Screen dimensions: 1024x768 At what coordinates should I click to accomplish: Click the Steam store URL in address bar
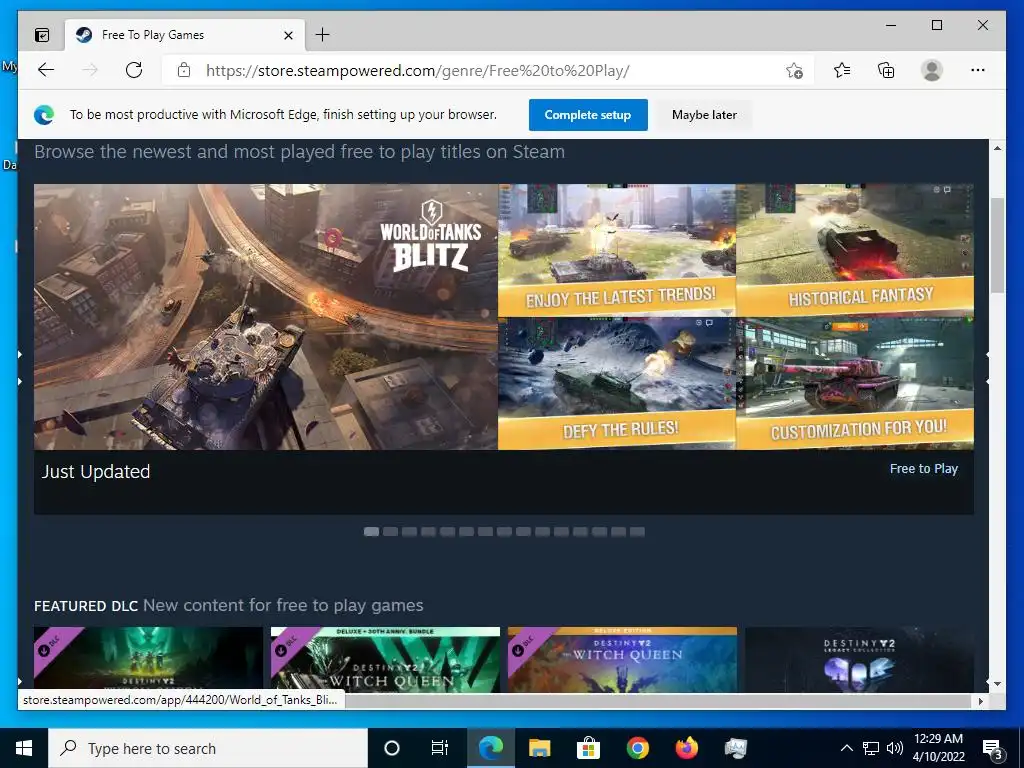coord(417,71)
